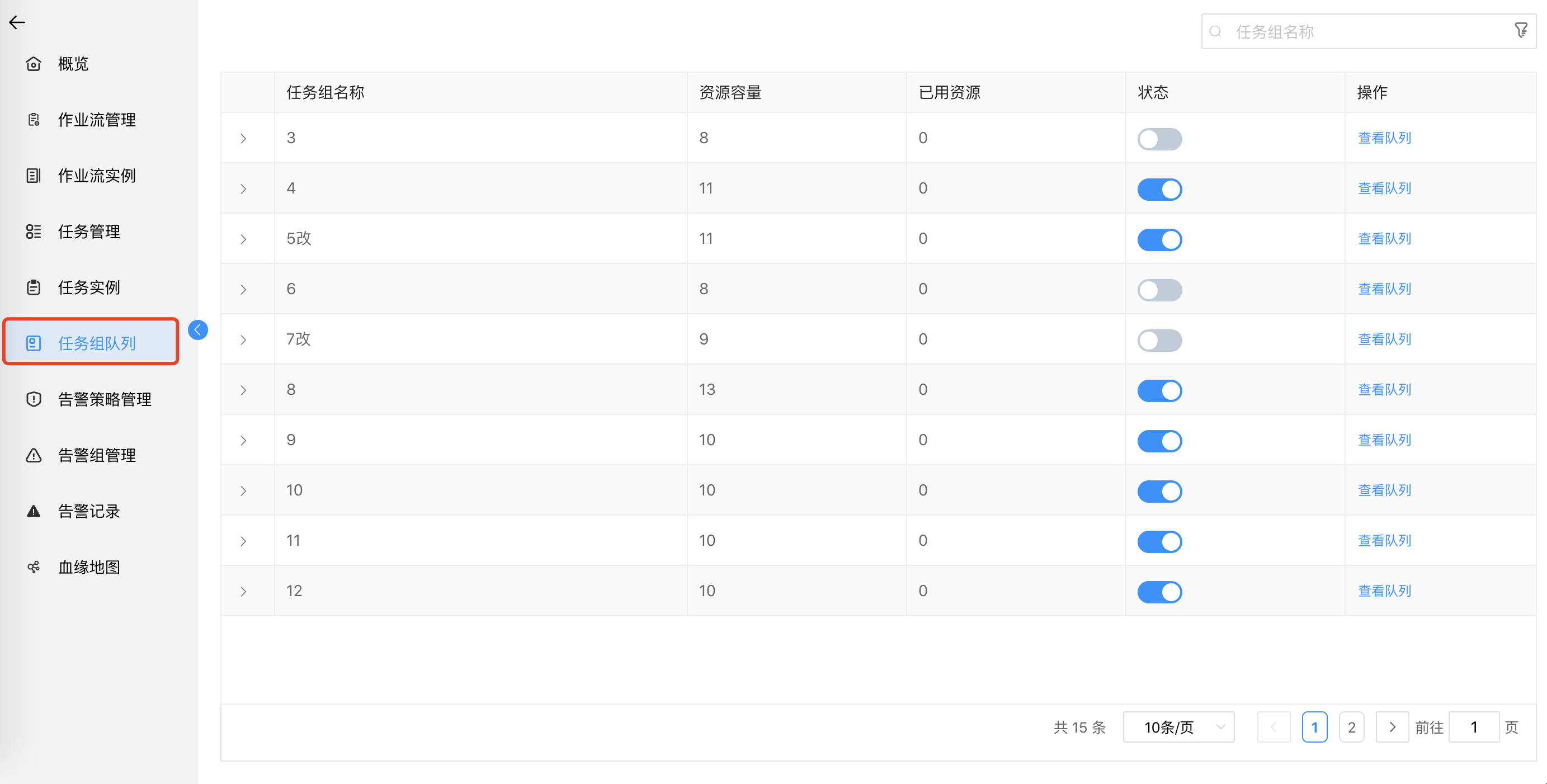Disable status toggle for task group 8
1547x784 pixels.
(x=1159, y=390)
